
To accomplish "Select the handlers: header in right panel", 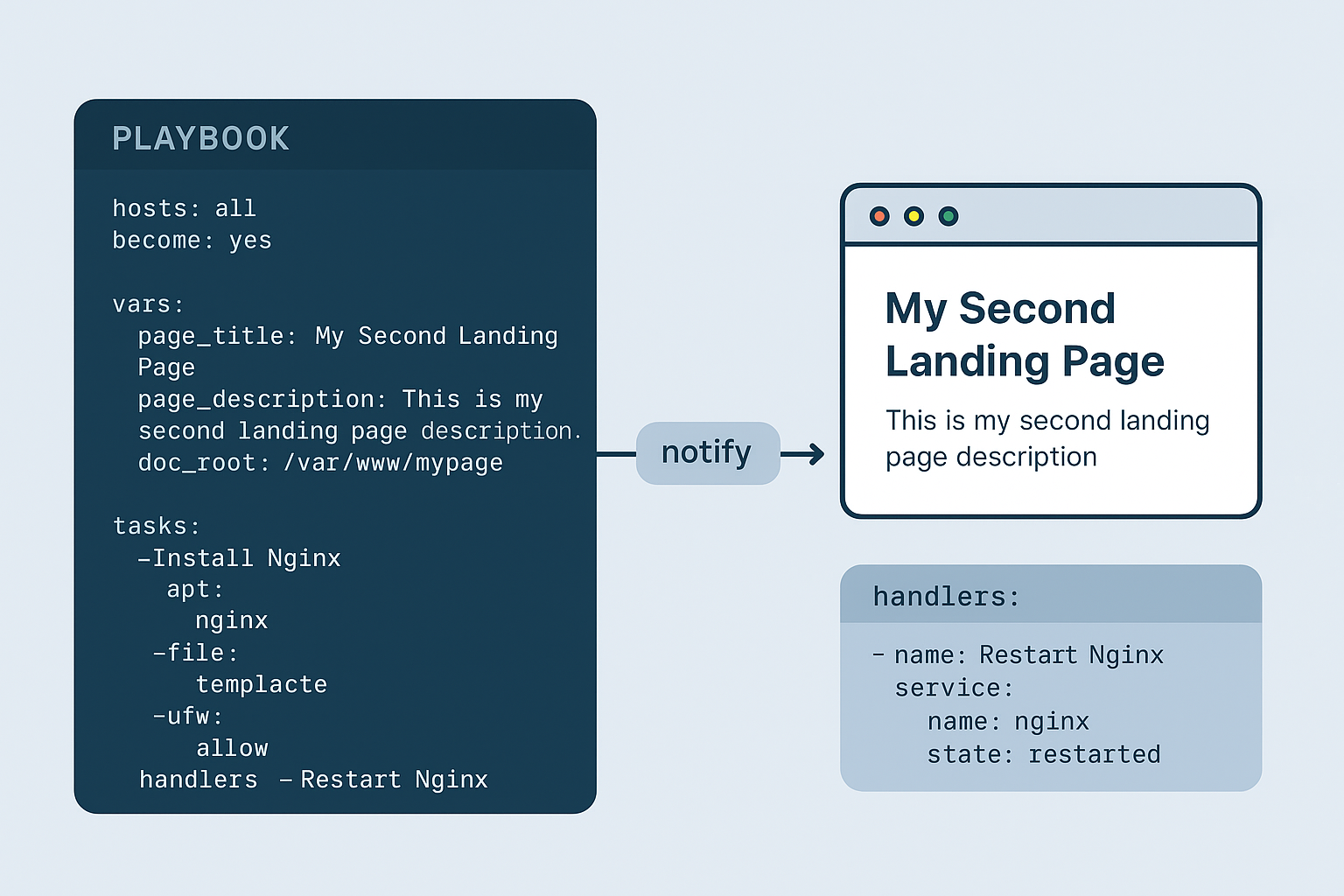I will (946, 597).
